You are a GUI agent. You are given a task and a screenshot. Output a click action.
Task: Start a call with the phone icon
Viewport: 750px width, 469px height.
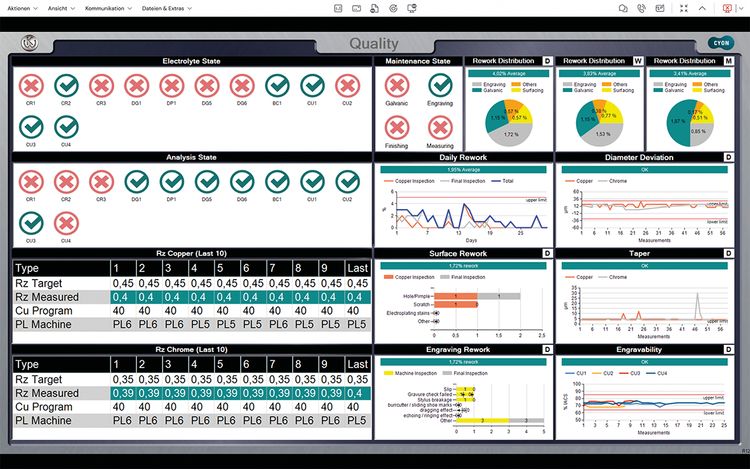coord(641,8)
